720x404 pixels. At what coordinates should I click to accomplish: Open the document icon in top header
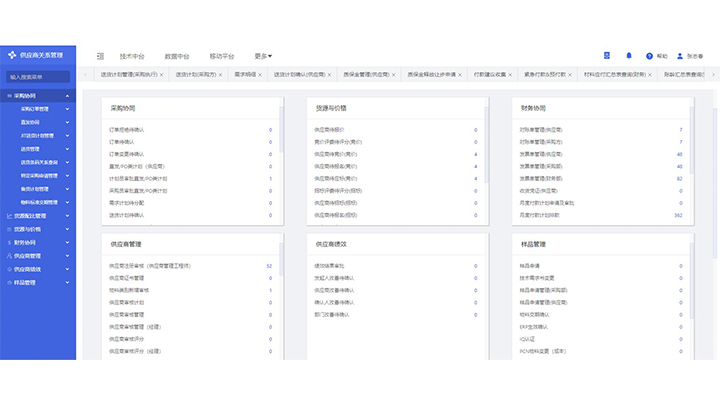tap(607, 56)
